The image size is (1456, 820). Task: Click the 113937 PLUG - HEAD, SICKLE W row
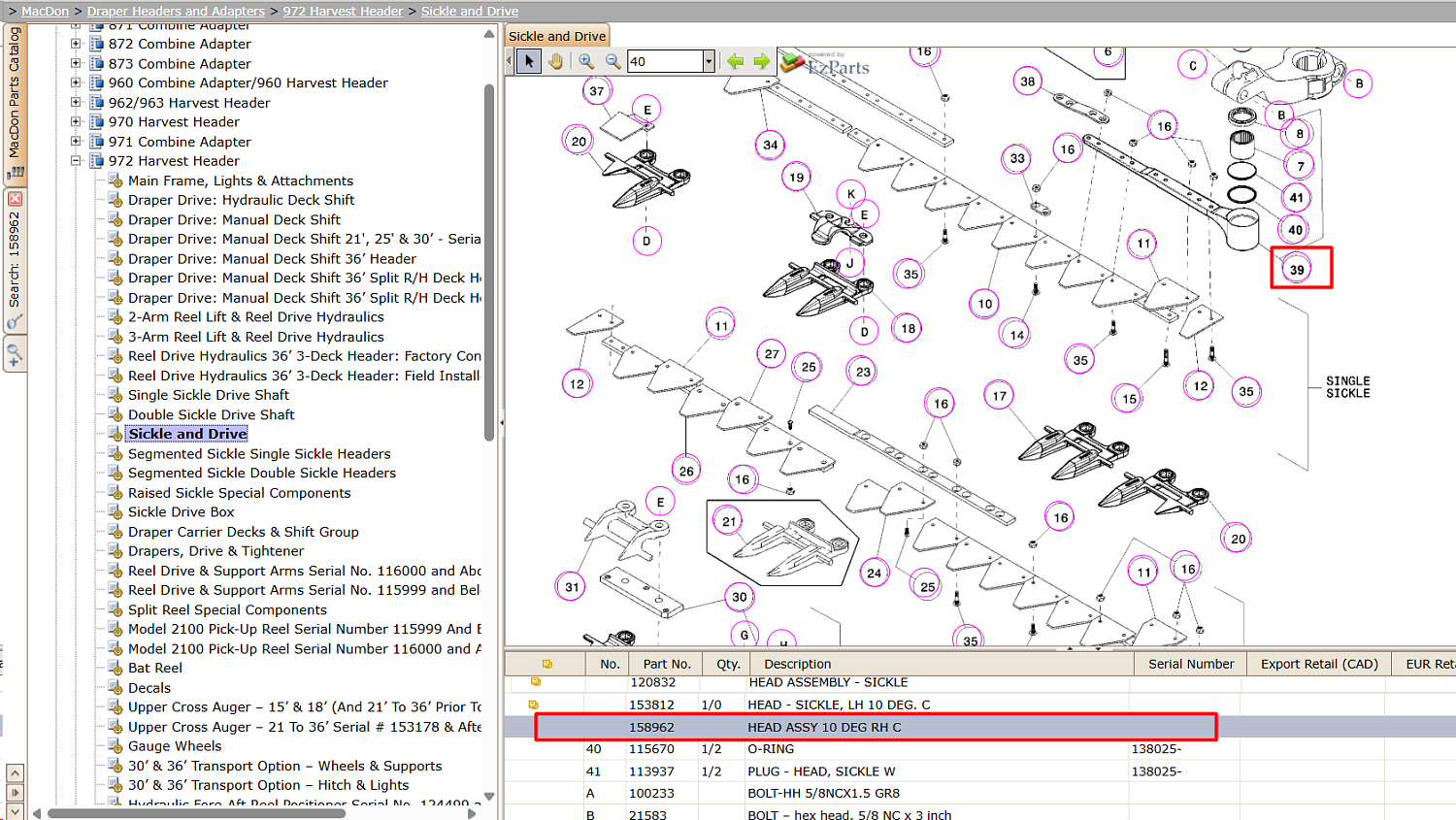pyautogui.click(x=980, y=771)
